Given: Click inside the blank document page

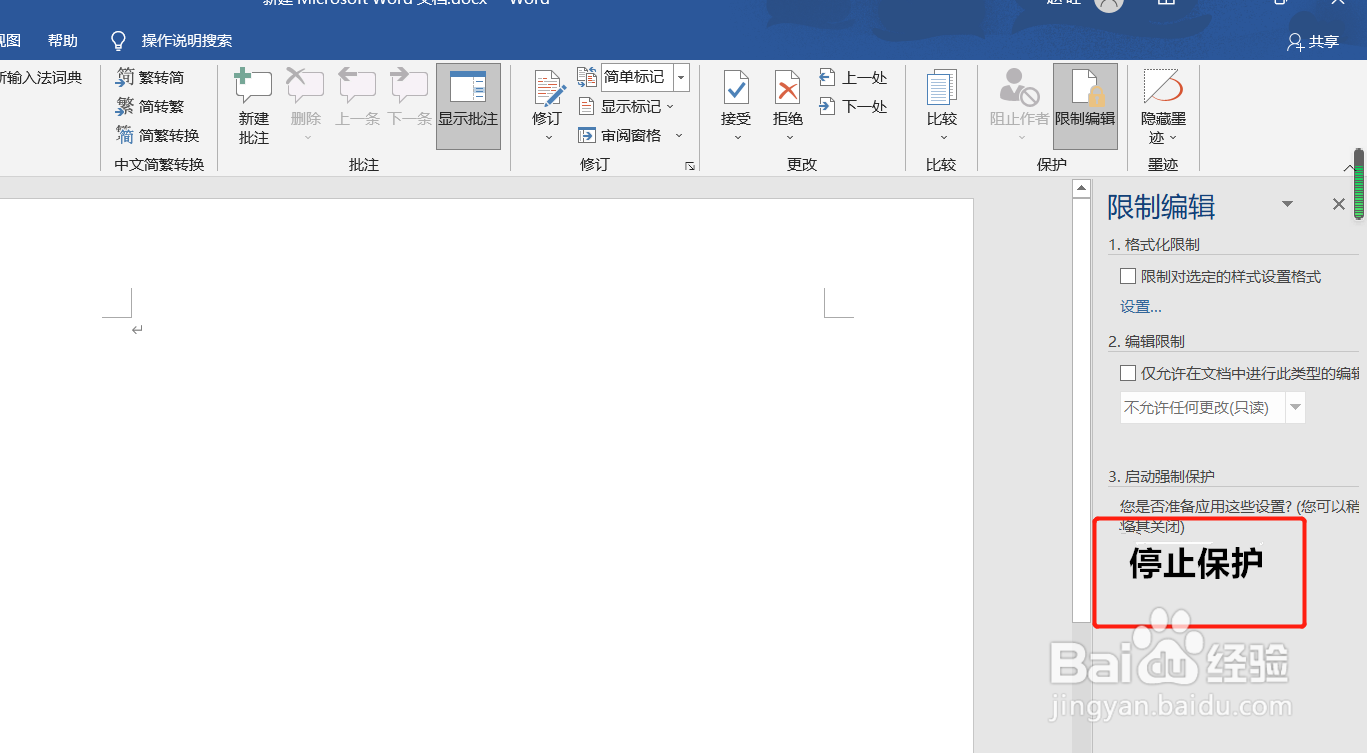Looking at the screenshot, I should click(486, 475).
